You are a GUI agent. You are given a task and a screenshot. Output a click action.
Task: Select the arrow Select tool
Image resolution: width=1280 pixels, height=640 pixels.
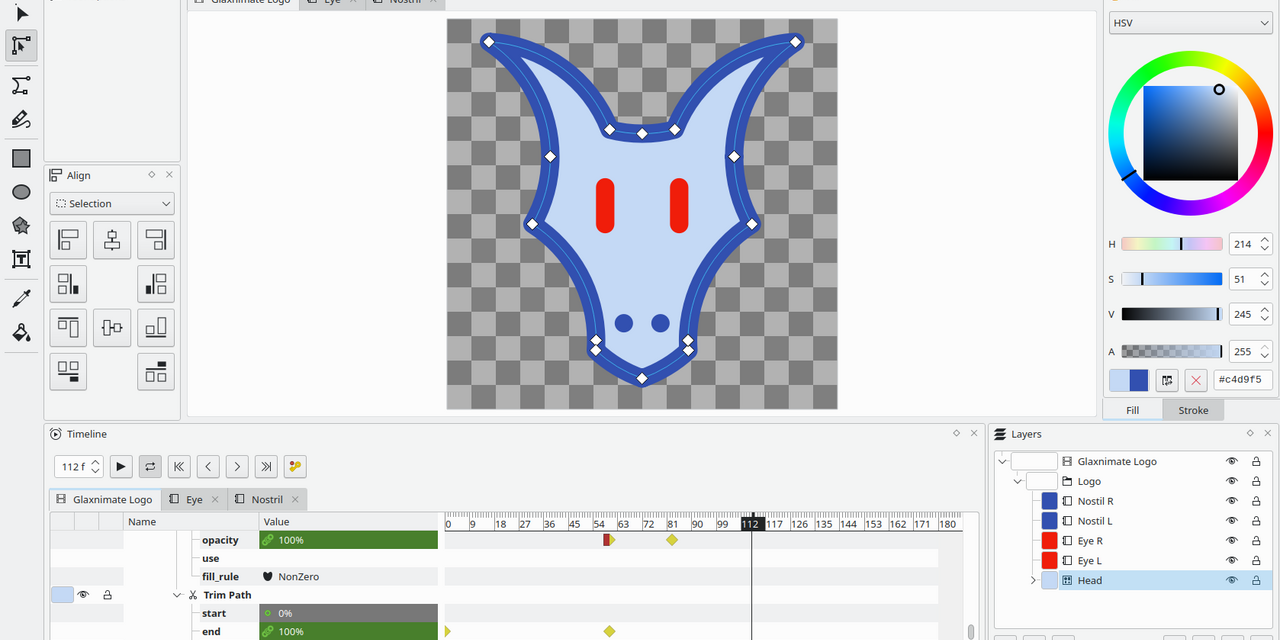pyautogui.click(x=21, y=13)
